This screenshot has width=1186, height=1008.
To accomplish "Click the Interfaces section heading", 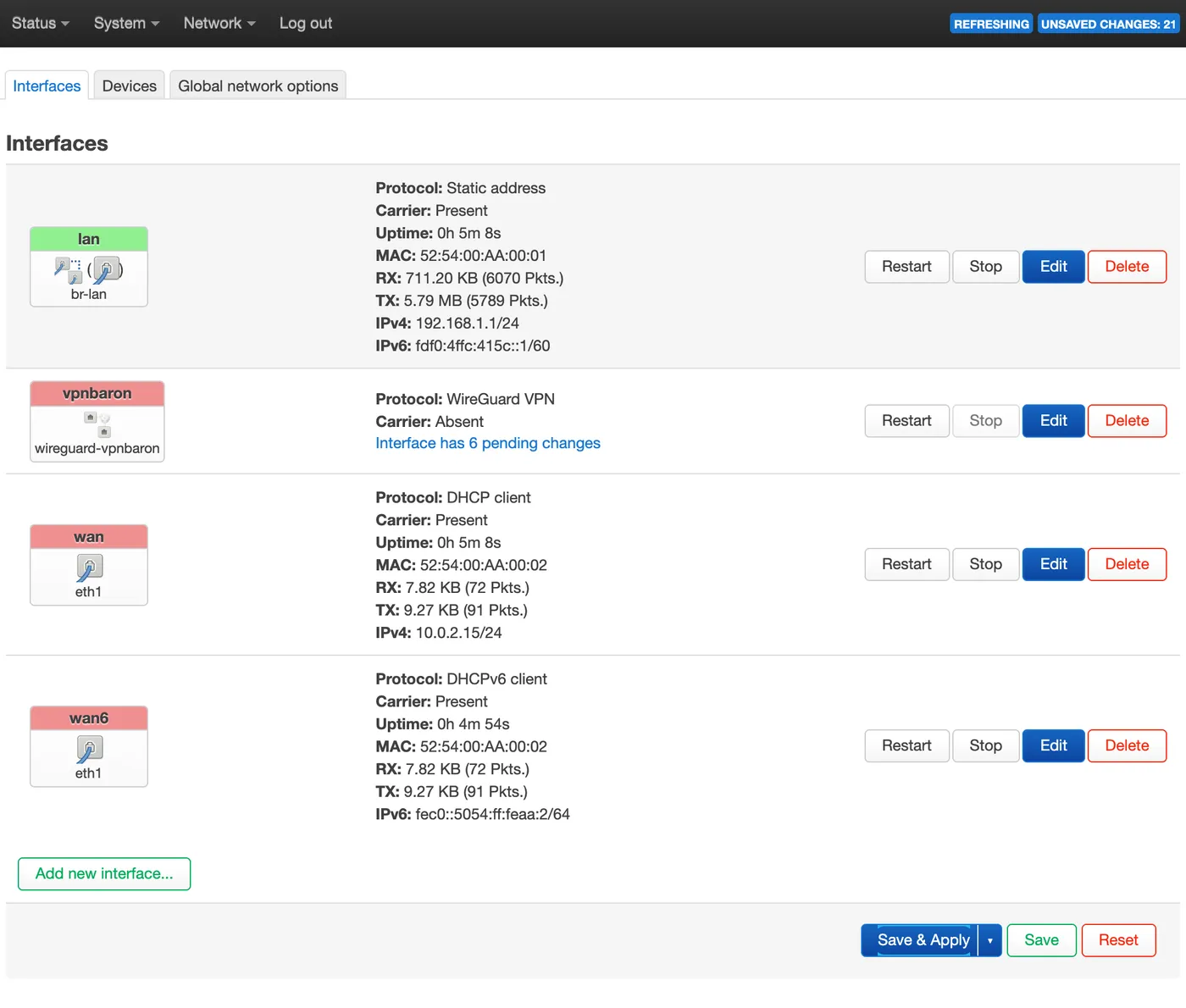I will pos(57,143).
